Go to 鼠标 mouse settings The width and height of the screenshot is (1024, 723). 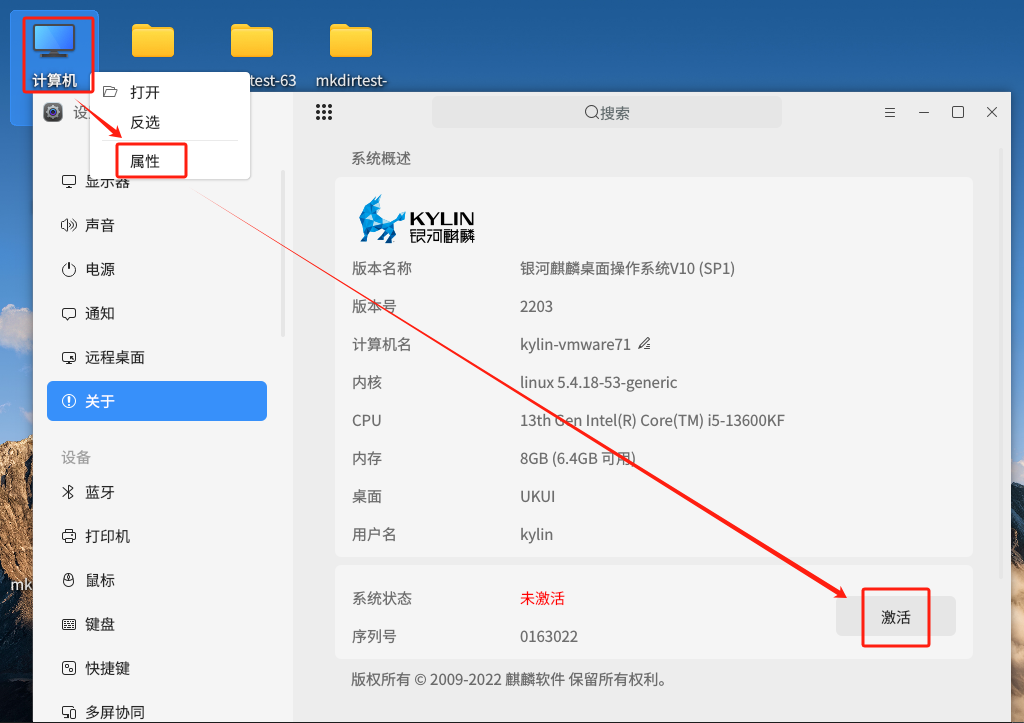(x=99, y=580)
